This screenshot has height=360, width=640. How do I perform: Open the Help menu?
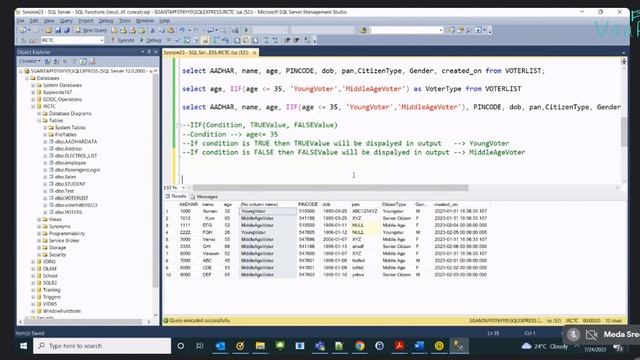point(164,20)
